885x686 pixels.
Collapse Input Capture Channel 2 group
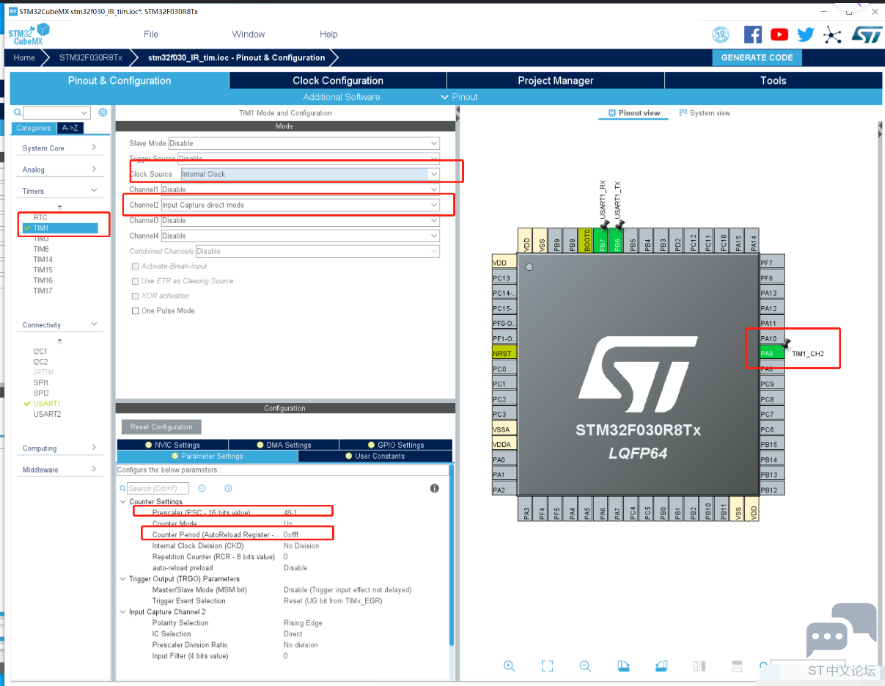click(x=123, y=612)
